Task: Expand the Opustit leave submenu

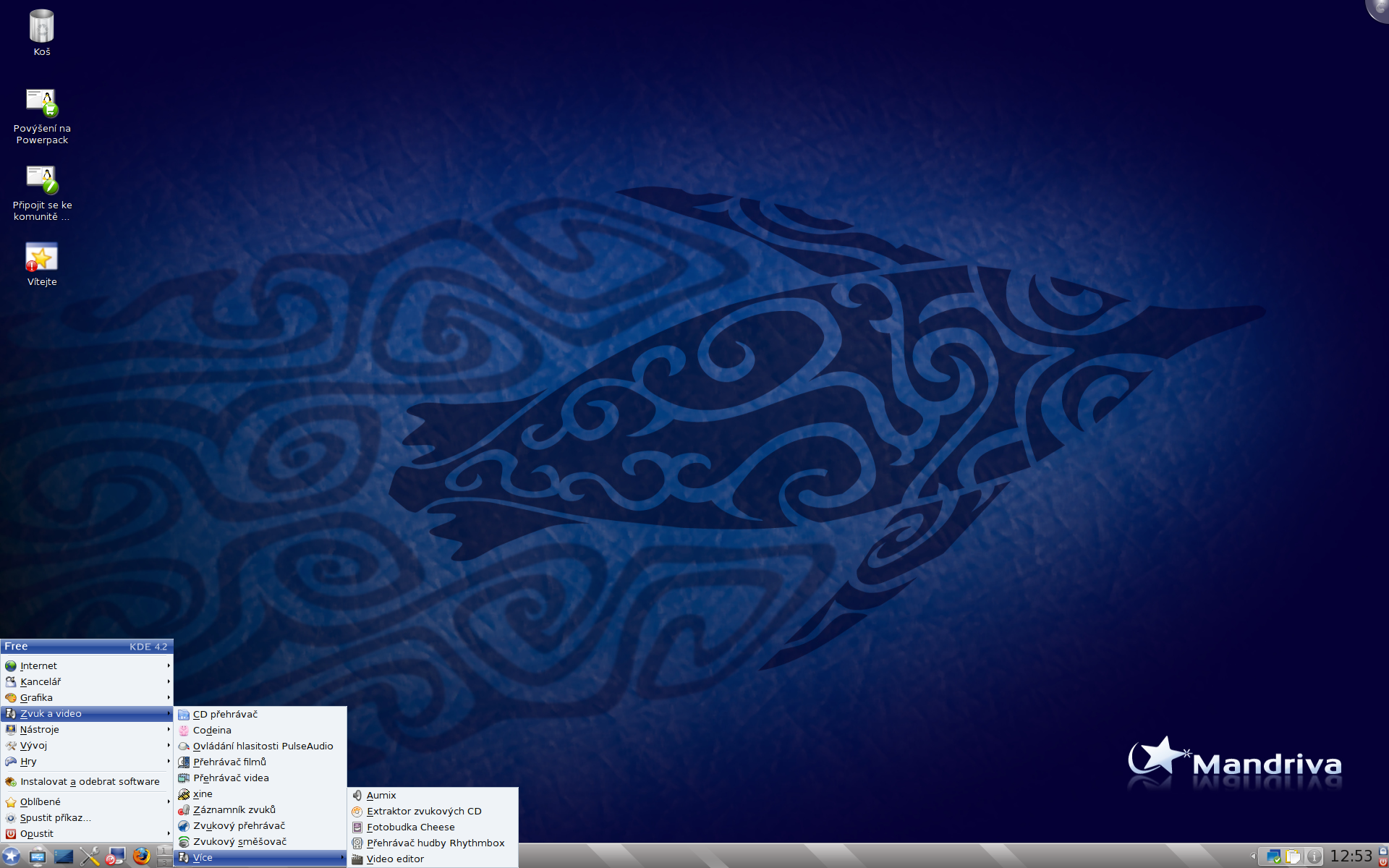Action: pos(87,833)
